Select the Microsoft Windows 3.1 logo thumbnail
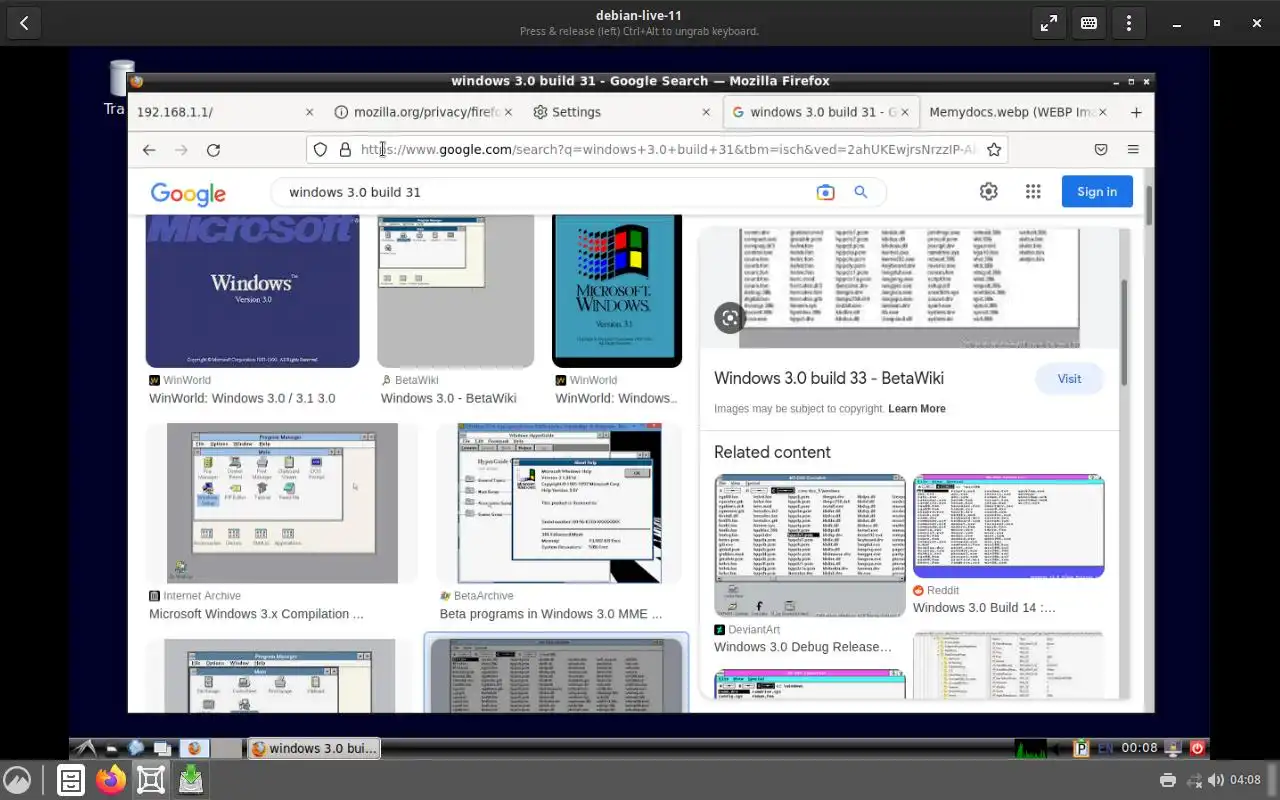The width and height of the screenshot is (1280, 800). (x=617, y=291)
